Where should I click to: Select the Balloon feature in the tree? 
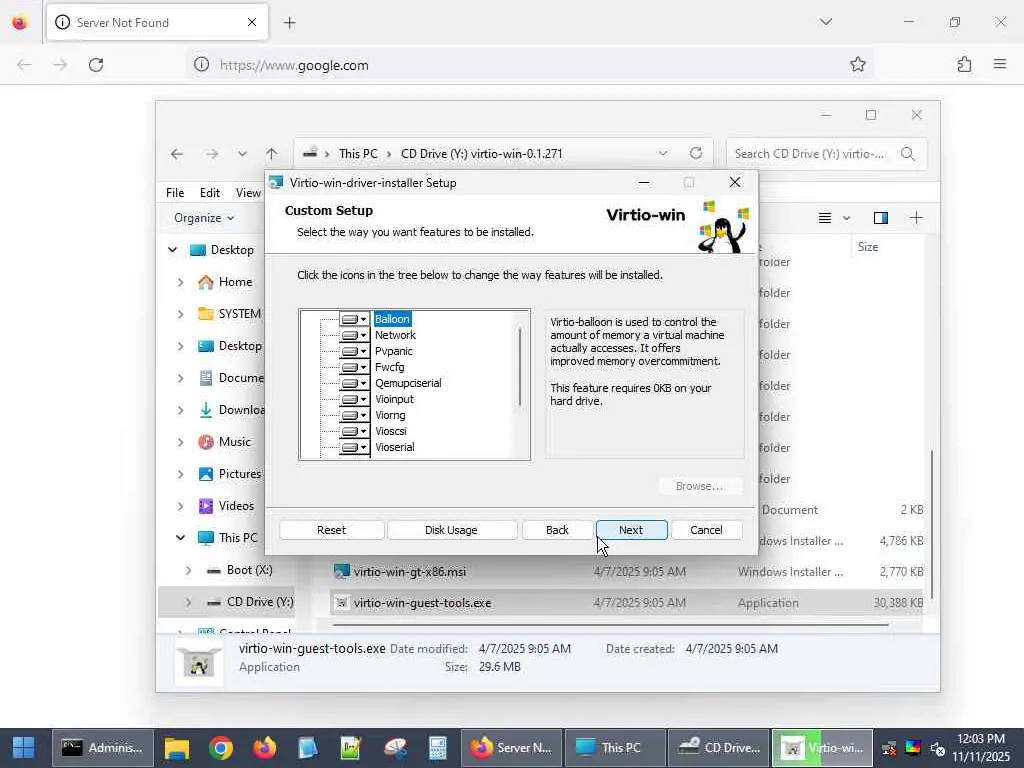coord(392,319)
